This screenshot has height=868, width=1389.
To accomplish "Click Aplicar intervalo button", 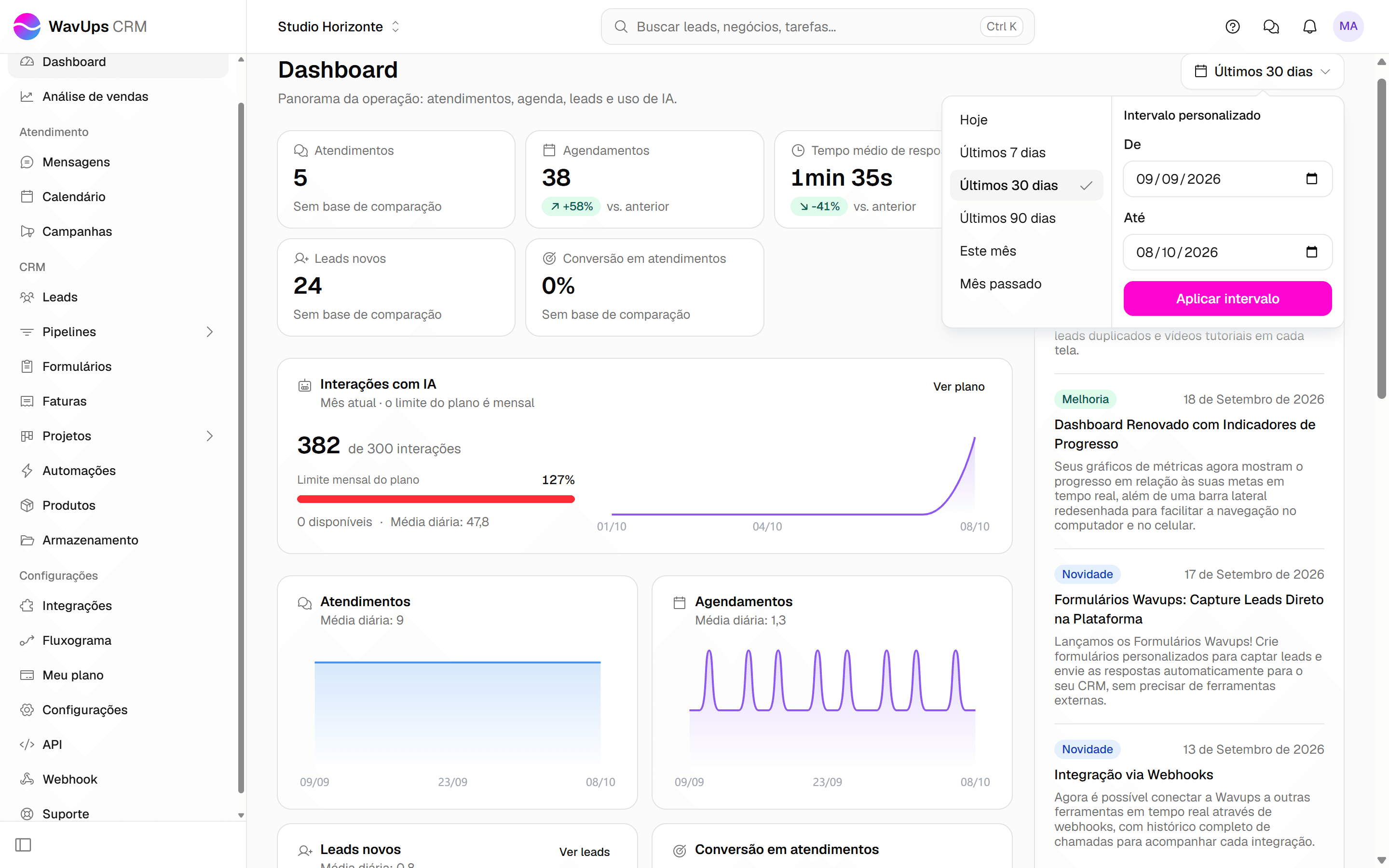I will click(1227, 298).
